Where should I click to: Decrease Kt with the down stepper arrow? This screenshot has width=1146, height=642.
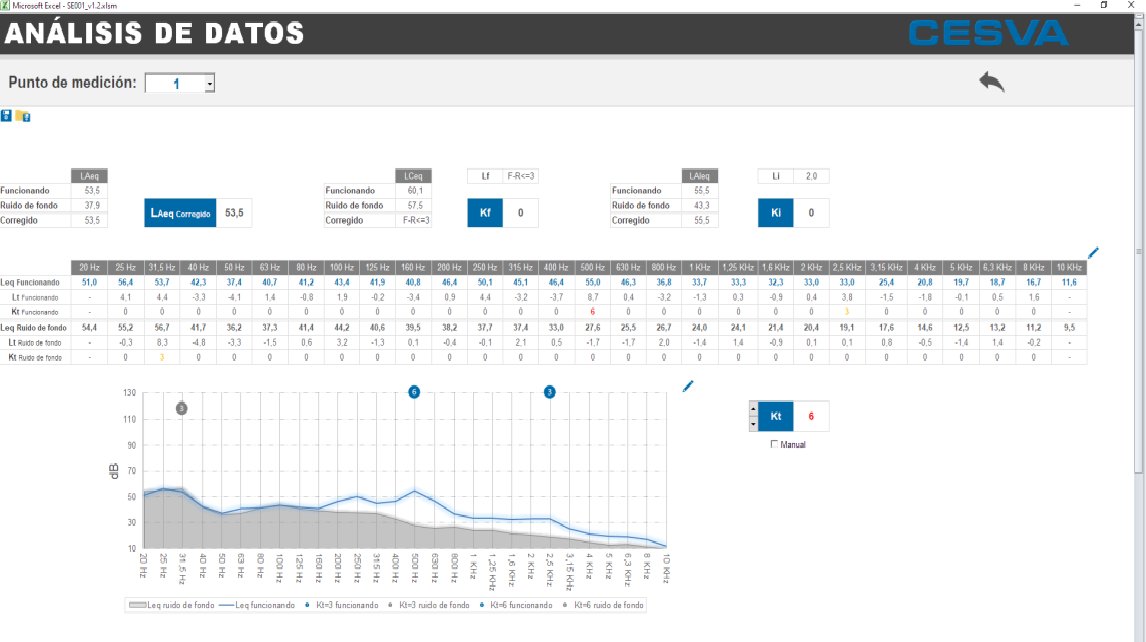[x=753, y=423]
